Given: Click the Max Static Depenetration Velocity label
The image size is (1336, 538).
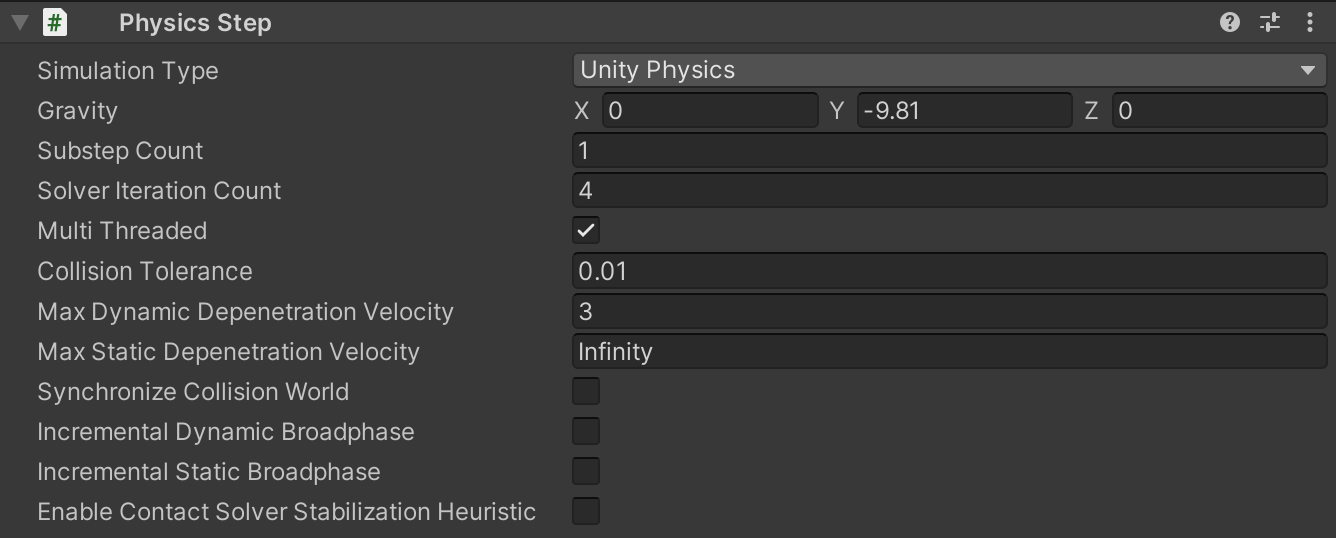Looking at the screenshot, I should (228, 352).
